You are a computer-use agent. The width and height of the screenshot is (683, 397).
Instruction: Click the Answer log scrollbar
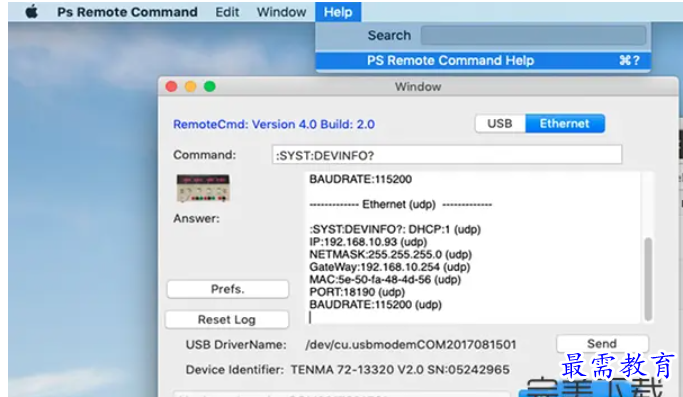648,279
